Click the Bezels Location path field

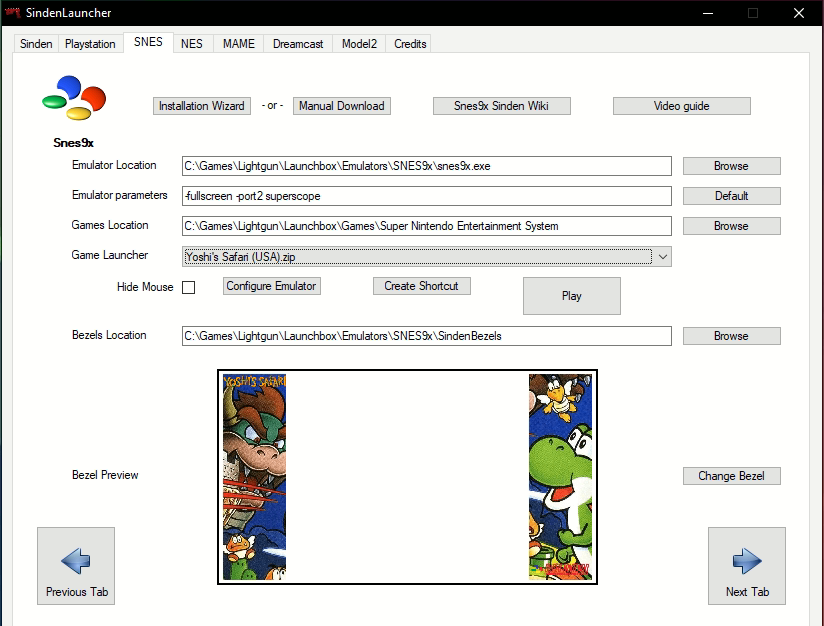point(427,336)
